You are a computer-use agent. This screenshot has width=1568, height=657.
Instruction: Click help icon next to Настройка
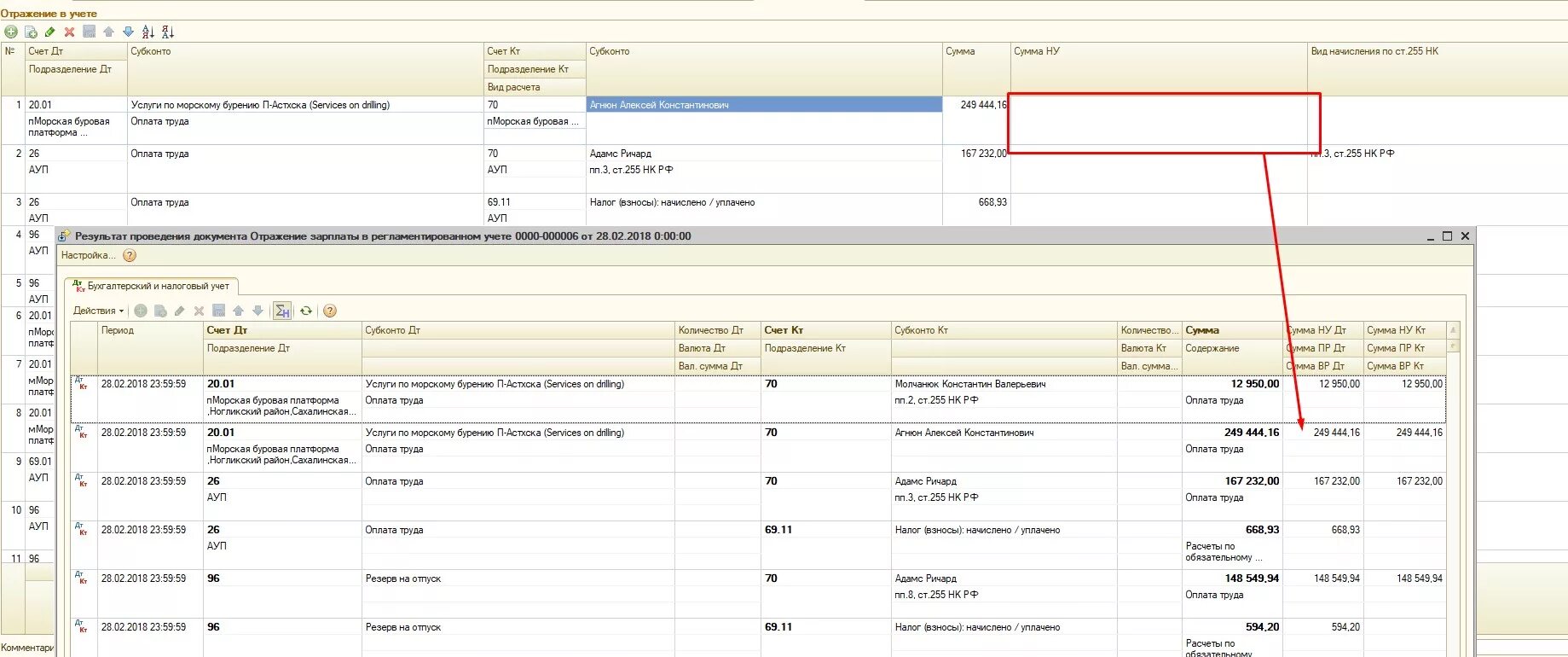click(x=130, y=255)
